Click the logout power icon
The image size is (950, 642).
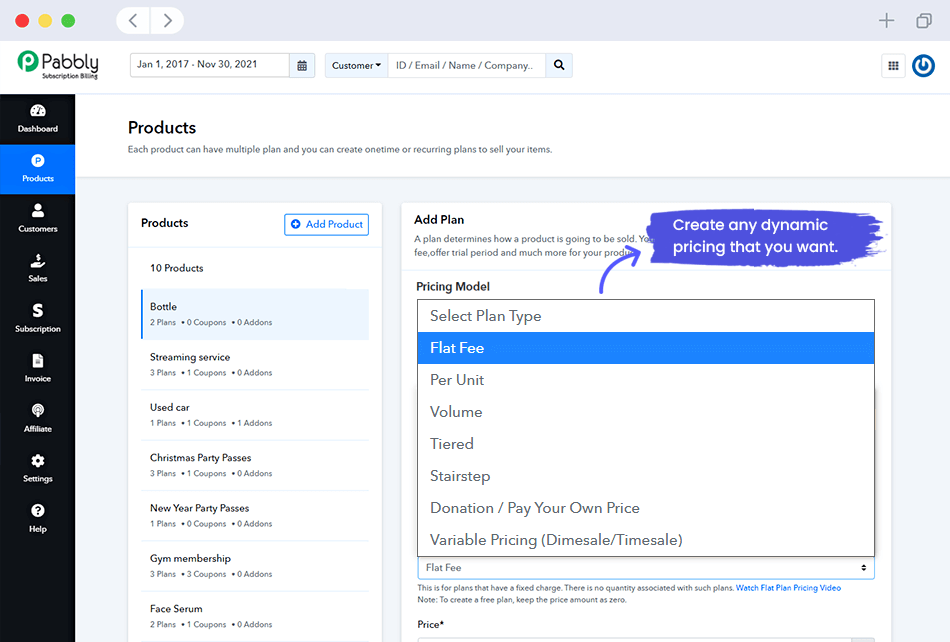[x=923, y=65]
